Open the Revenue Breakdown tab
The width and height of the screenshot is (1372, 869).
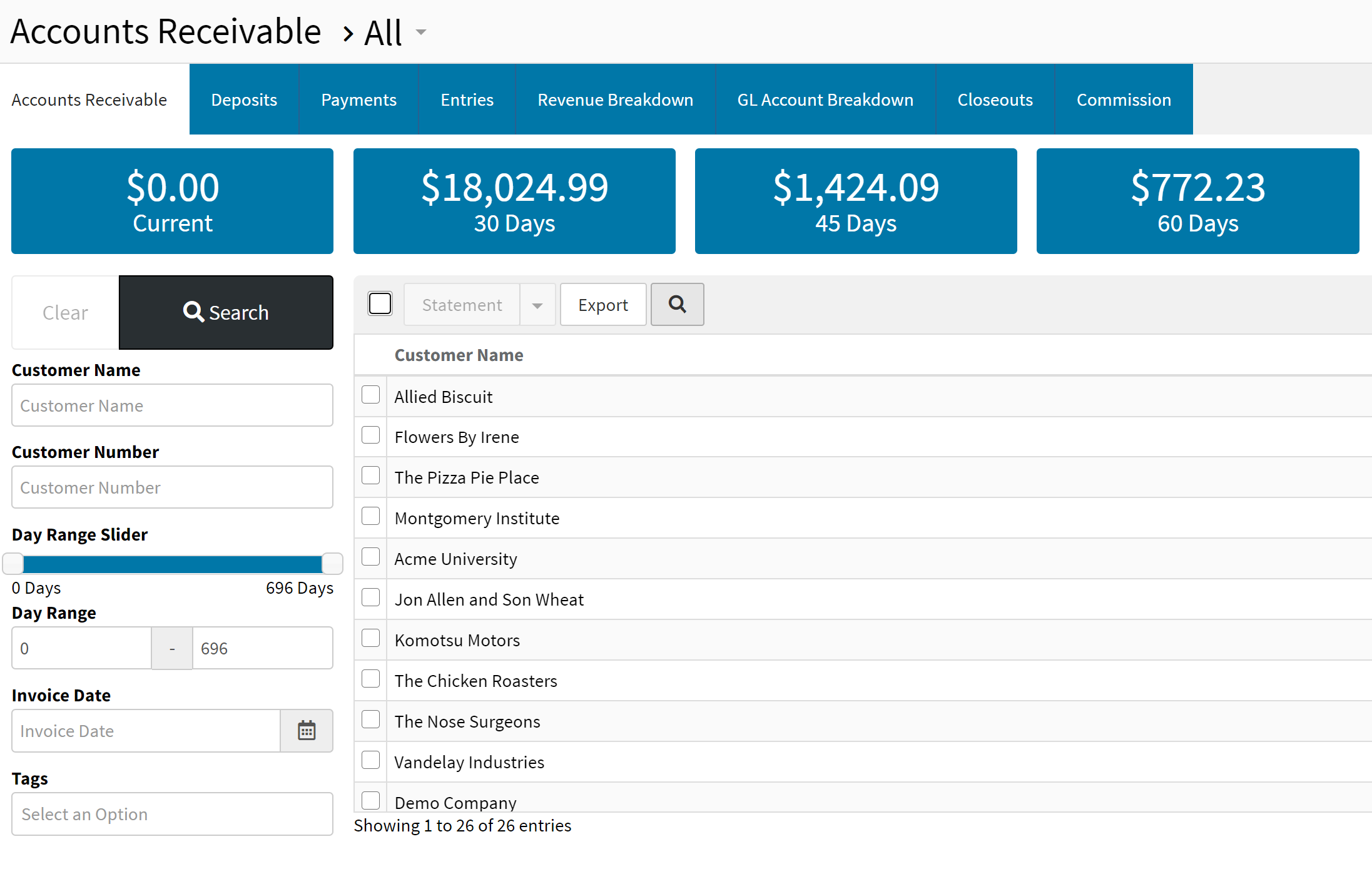click(x=615, y=99)
